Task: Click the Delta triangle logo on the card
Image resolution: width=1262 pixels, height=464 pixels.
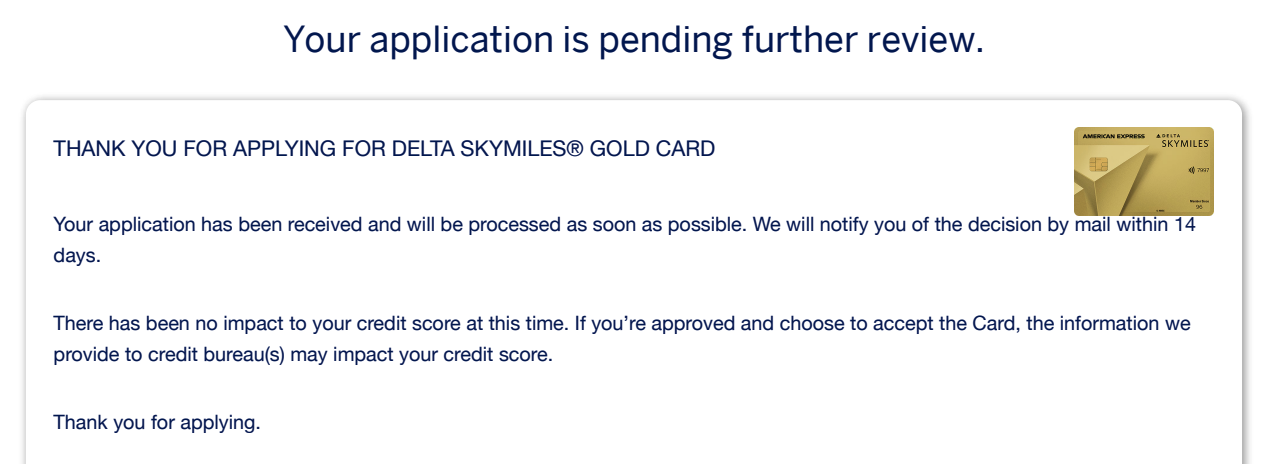Action: (1160, 136)
